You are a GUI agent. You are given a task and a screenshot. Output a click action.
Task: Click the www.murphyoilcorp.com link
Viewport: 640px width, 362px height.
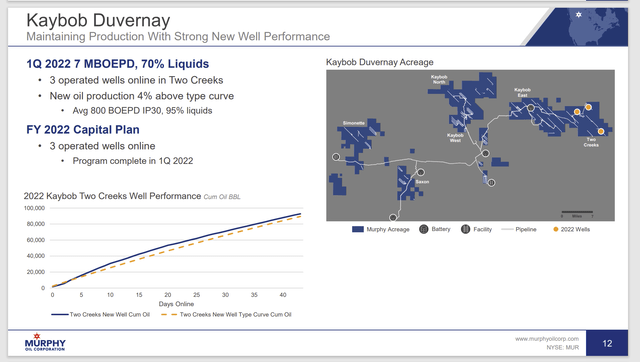pyautogui.click(x=547, y=339)
